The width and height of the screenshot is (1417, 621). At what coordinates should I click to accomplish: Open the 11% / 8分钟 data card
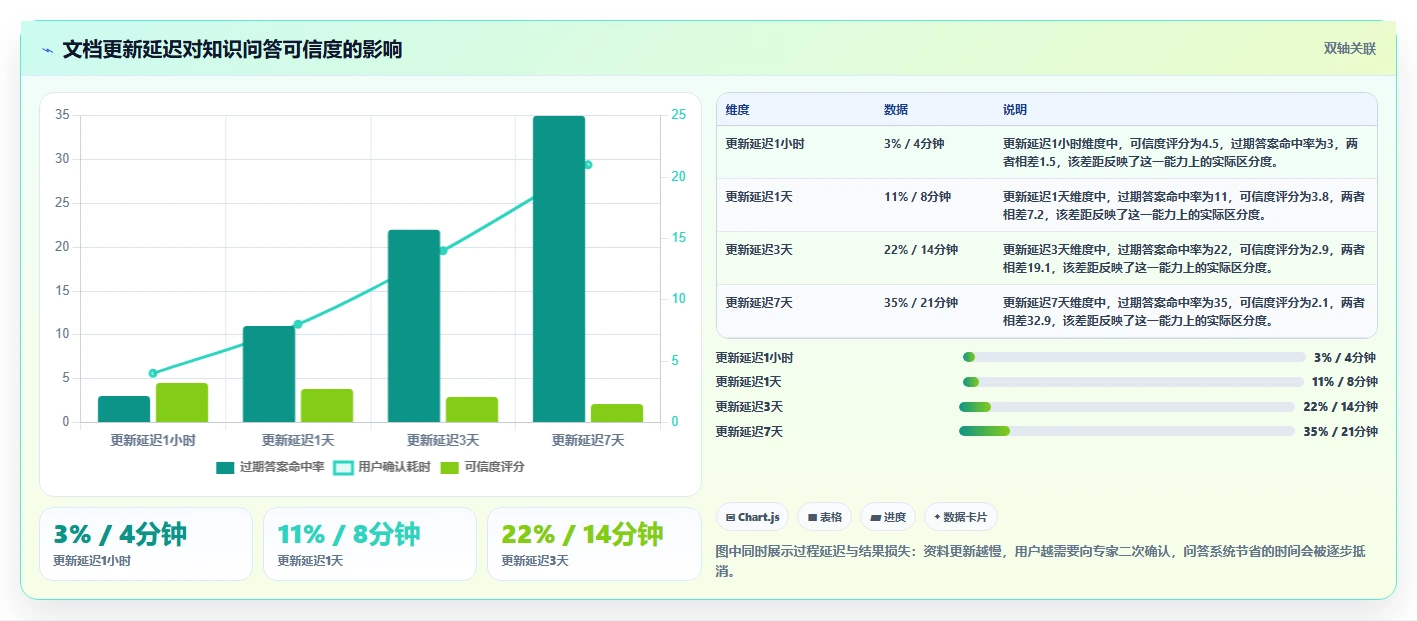tap(370, 544)
